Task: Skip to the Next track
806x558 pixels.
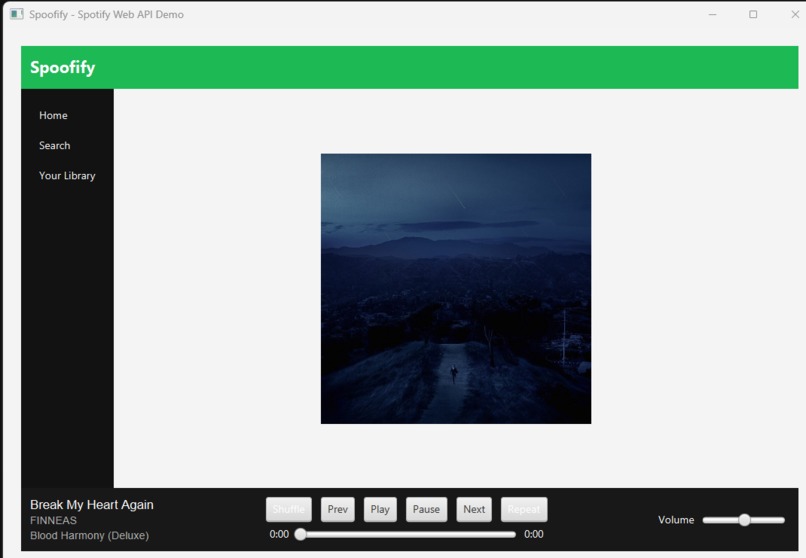Action: pos(474,509)
